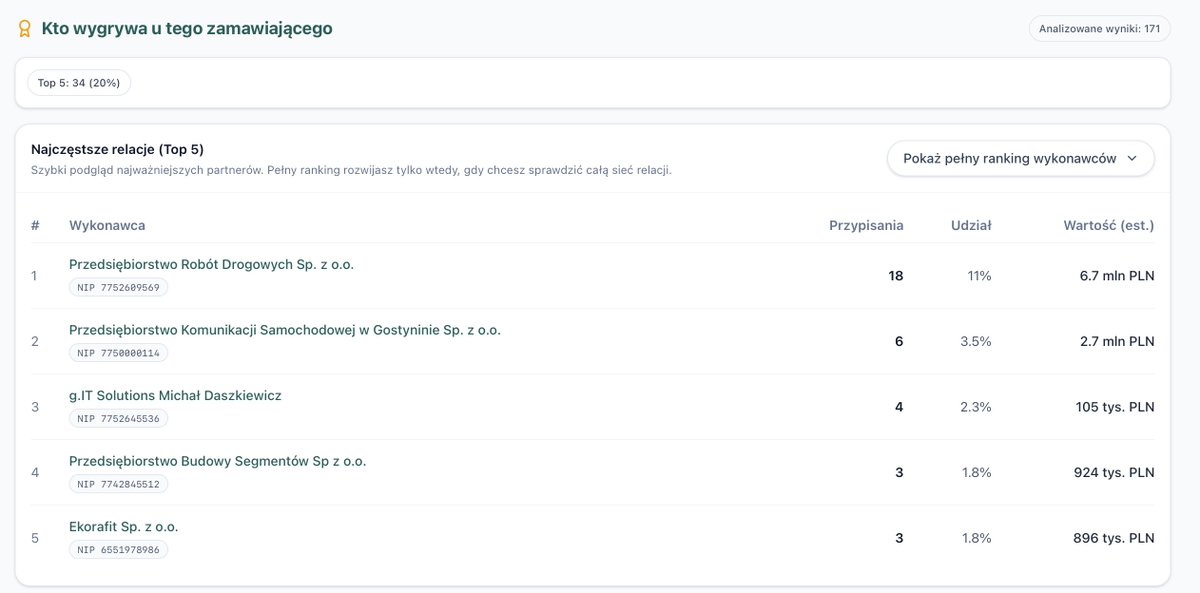Click the NIP 7750000114 tag

tap(118, 353)
